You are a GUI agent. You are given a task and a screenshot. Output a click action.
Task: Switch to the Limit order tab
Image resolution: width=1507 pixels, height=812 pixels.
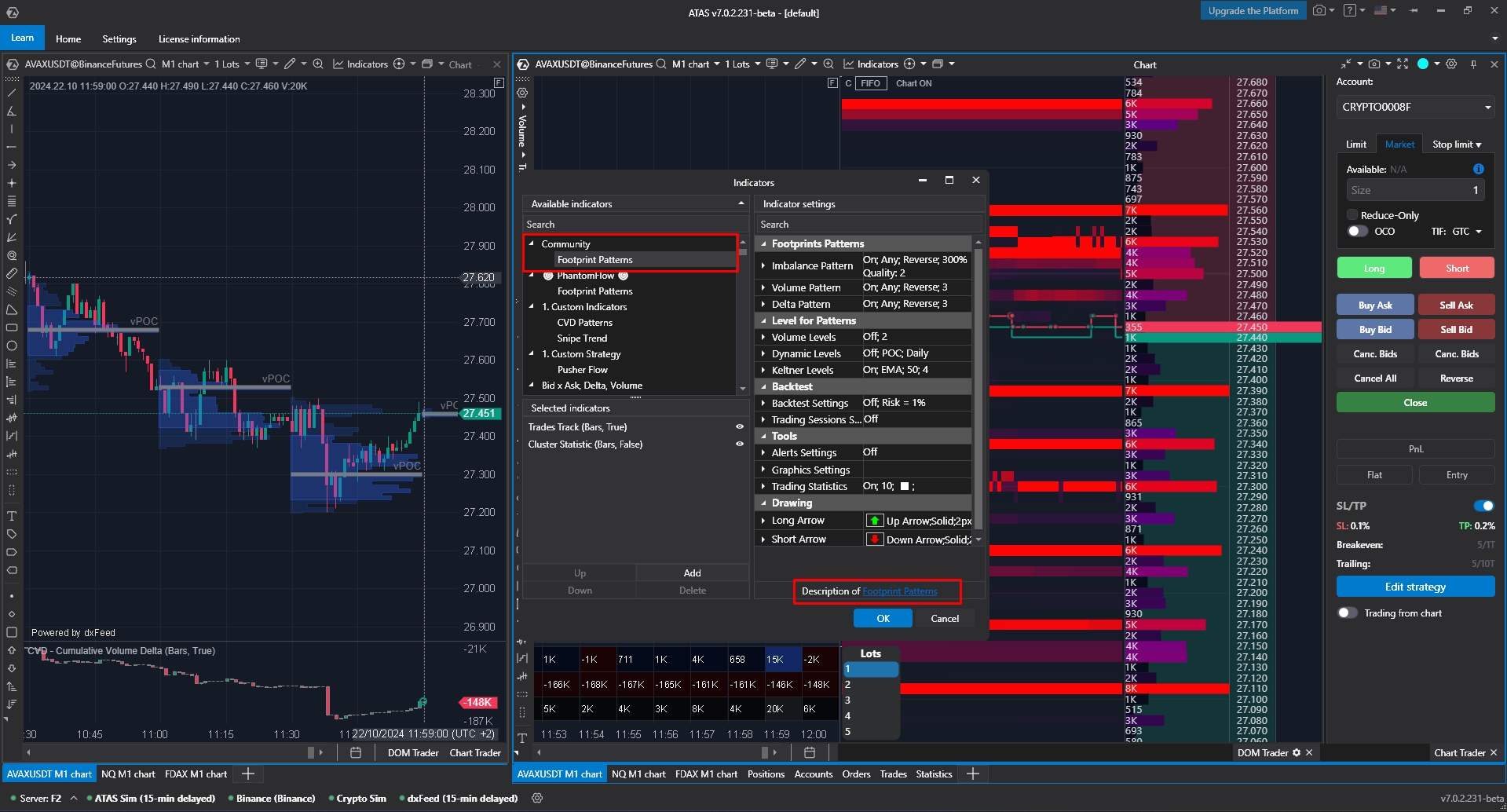tap(1355, 144)
